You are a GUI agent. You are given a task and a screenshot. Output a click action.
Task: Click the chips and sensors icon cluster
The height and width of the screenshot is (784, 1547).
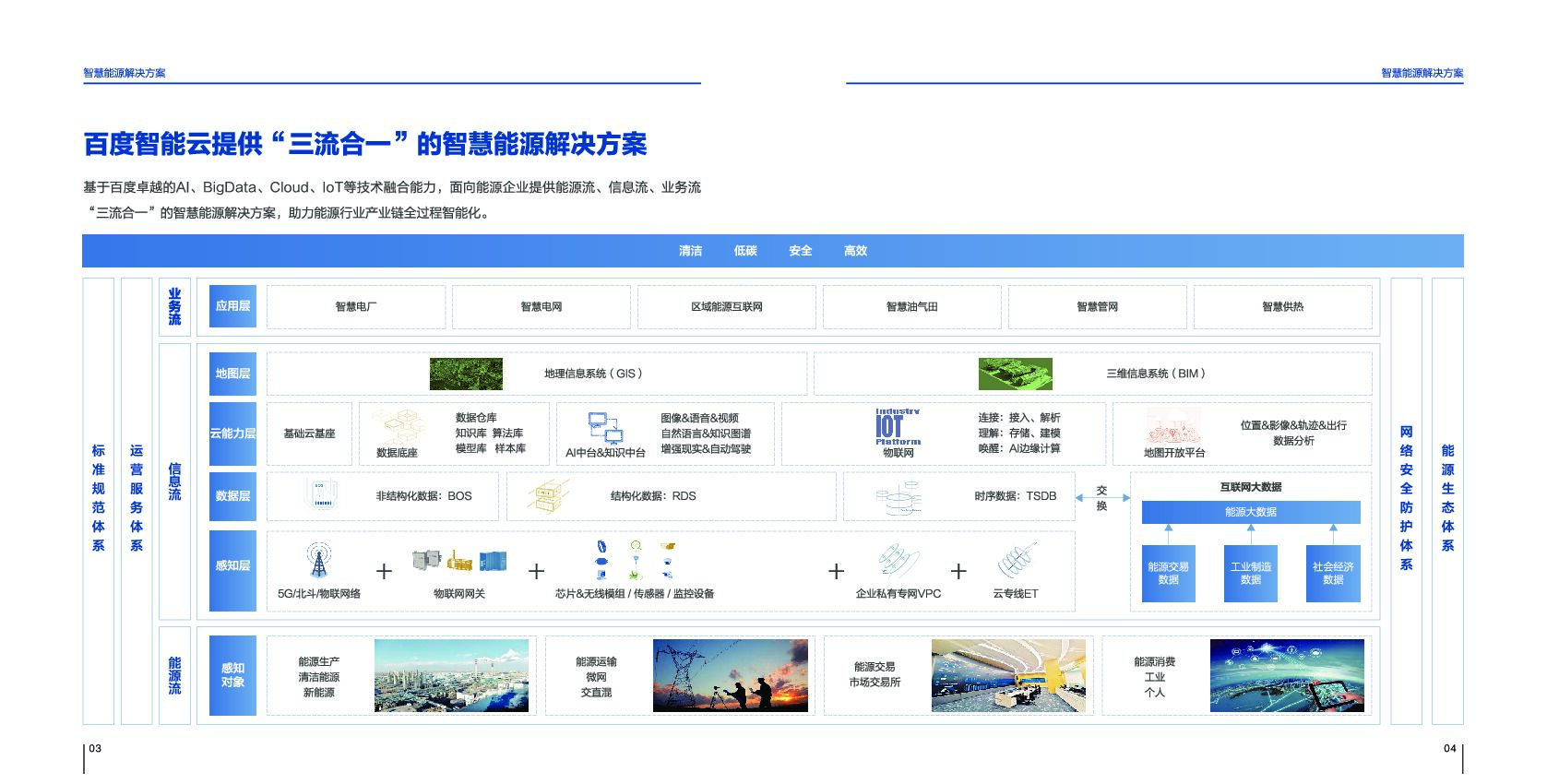pyautogui.click(x=635, y=559)
